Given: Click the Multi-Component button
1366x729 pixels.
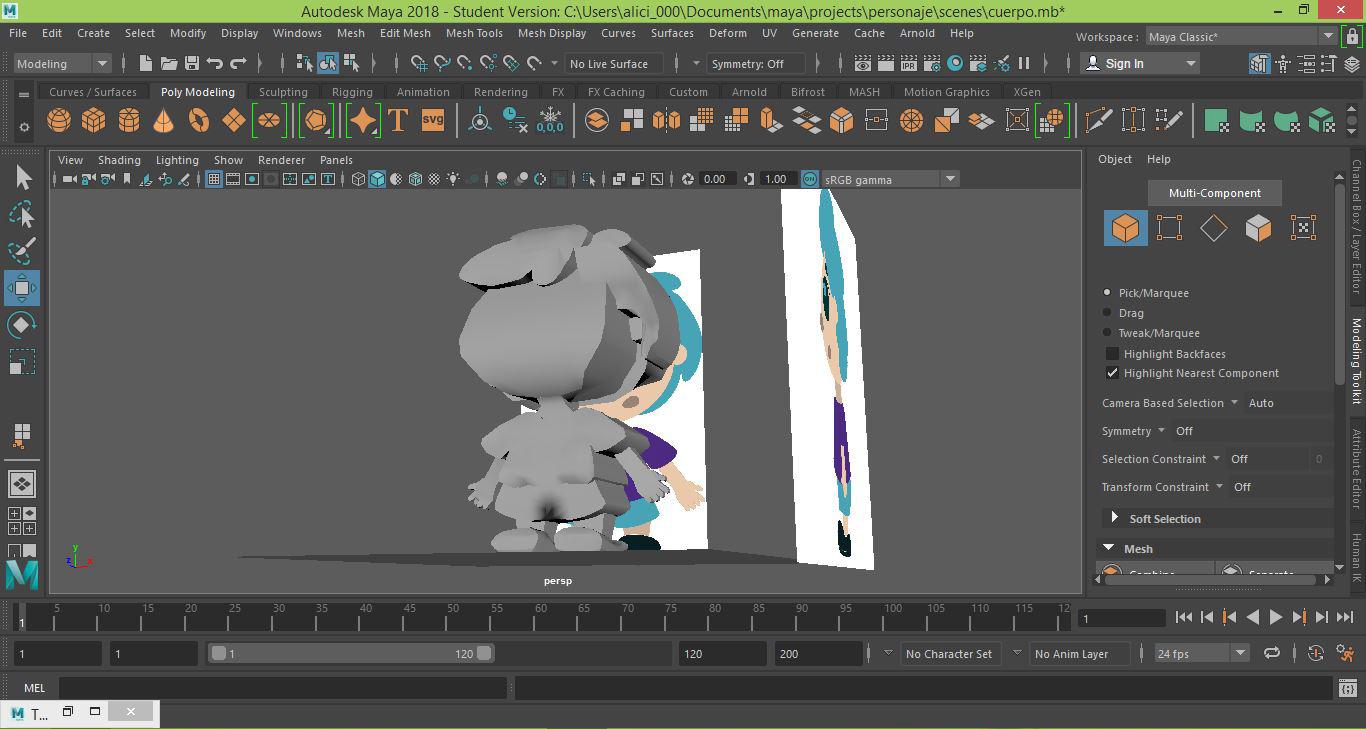Looking at the screenshot, I should [x=1214, y=193].
